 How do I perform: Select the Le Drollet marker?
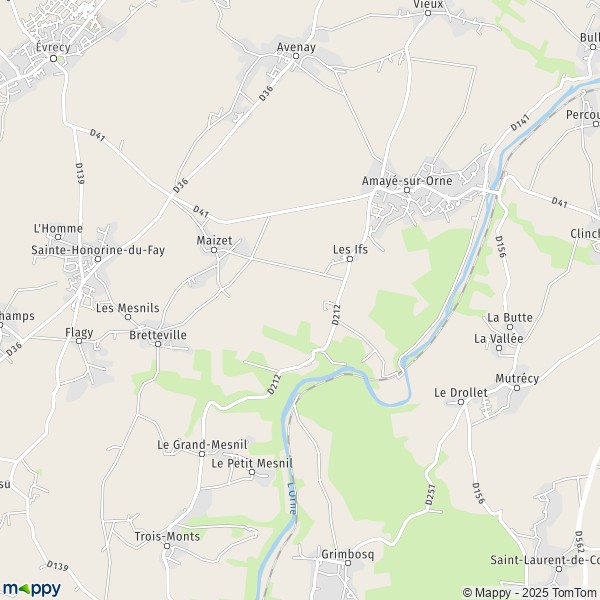point(461,402)
